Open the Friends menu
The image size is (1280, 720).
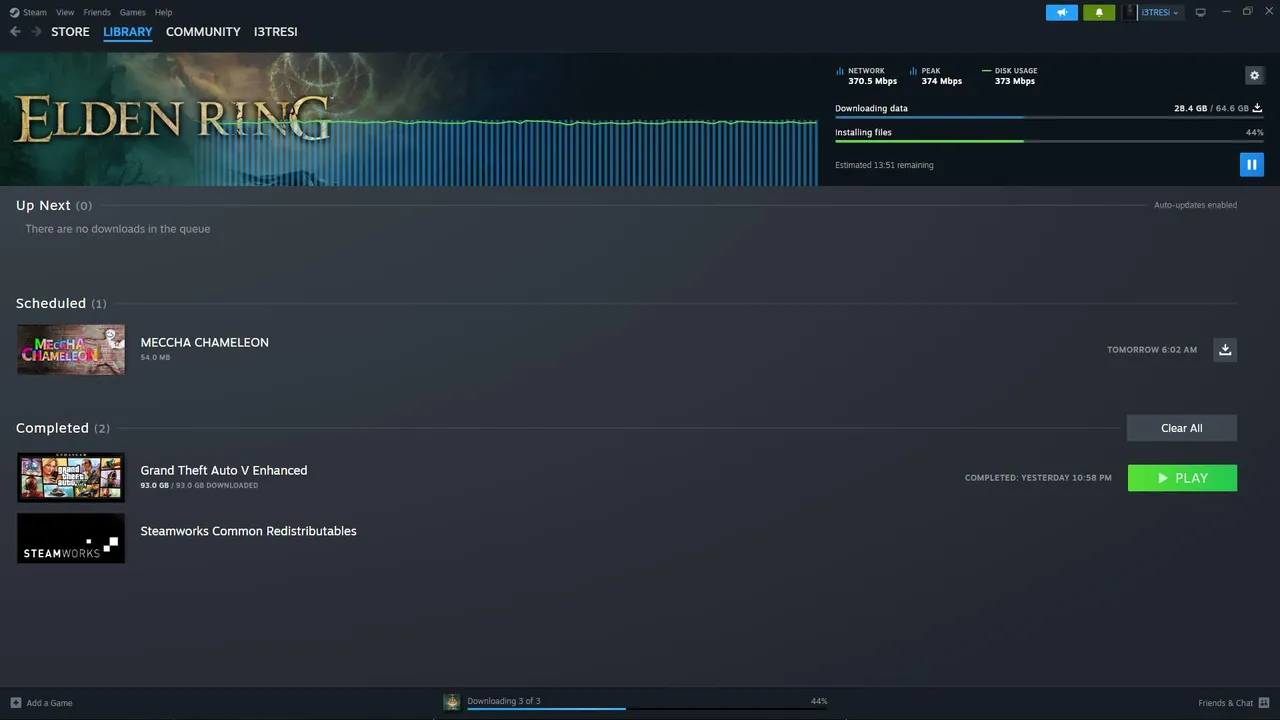click(x=97, y=12)
